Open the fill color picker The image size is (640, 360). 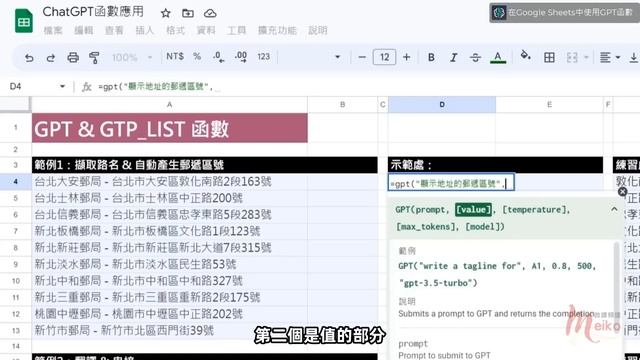[526, 56]
